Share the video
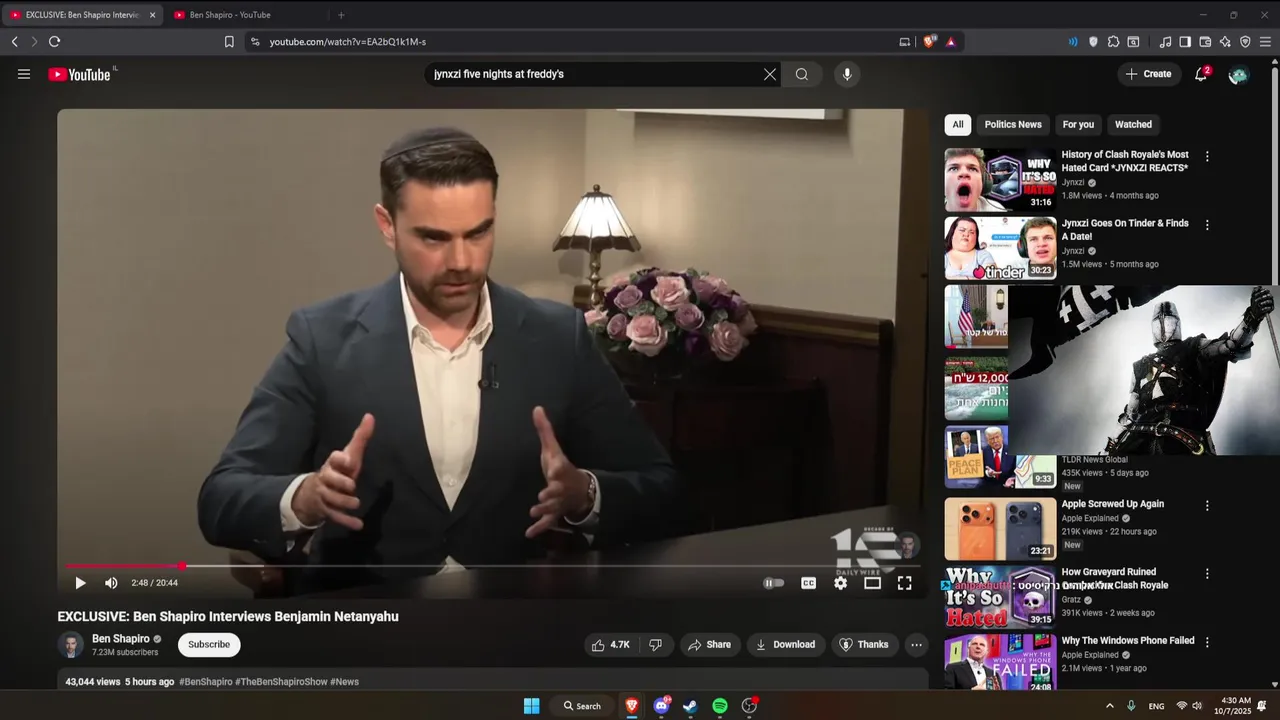 [x=709, y=645]
